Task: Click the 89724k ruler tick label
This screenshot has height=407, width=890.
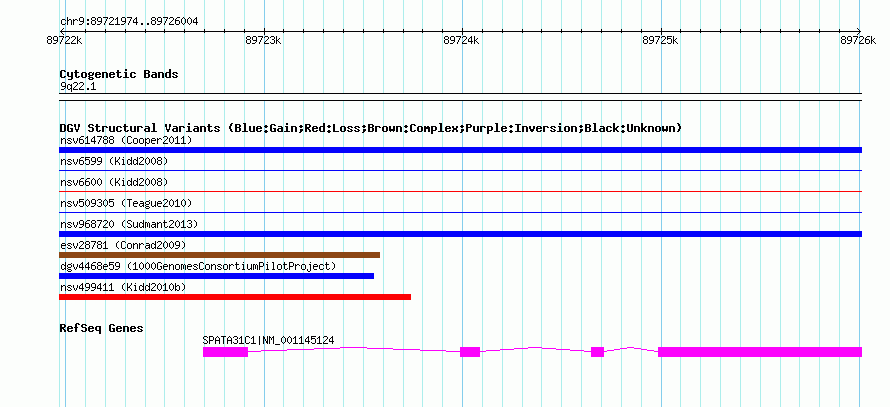Action: (461, 40)
